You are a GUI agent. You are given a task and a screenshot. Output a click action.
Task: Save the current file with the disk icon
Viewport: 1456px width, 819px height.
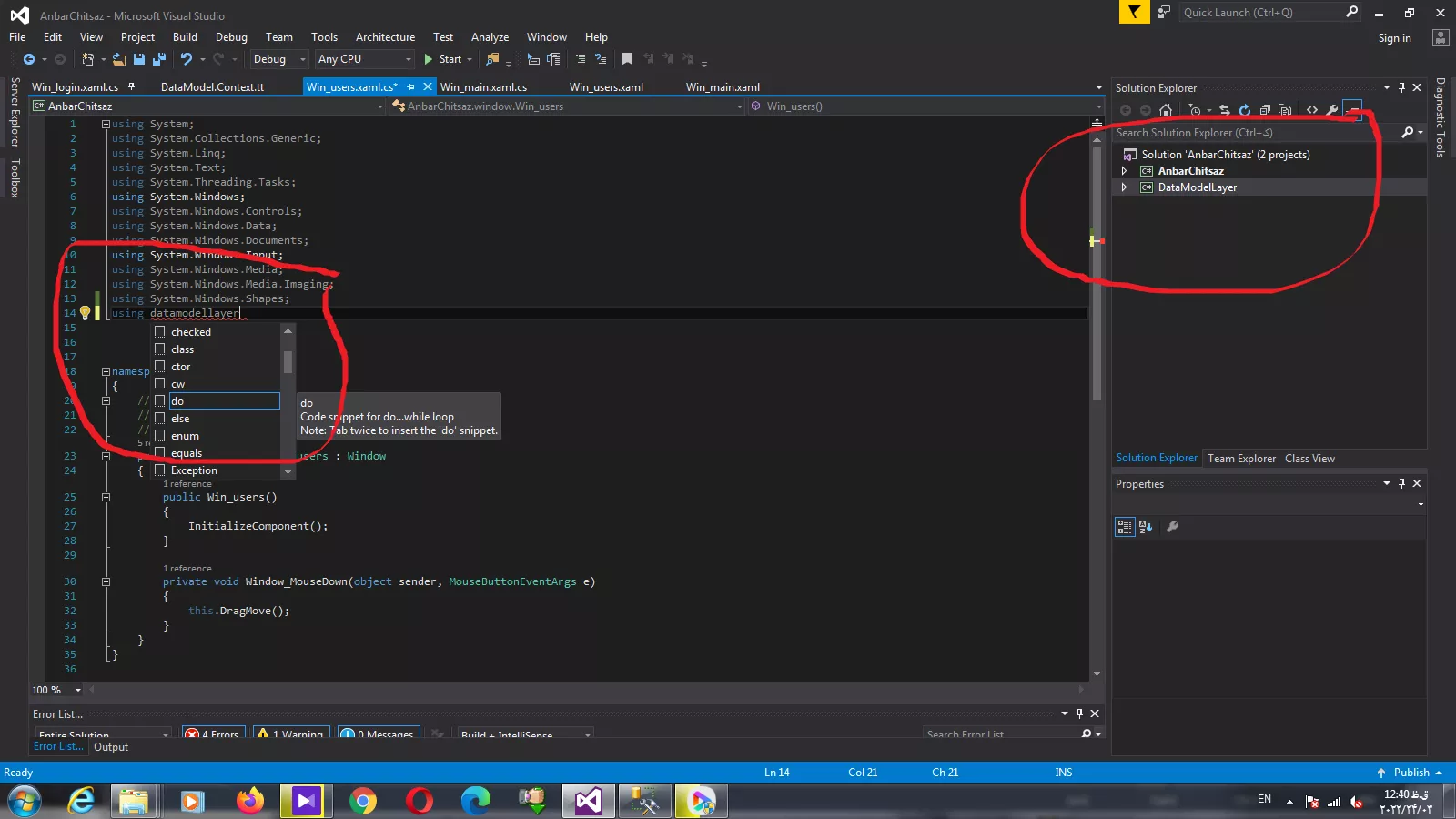139,59
